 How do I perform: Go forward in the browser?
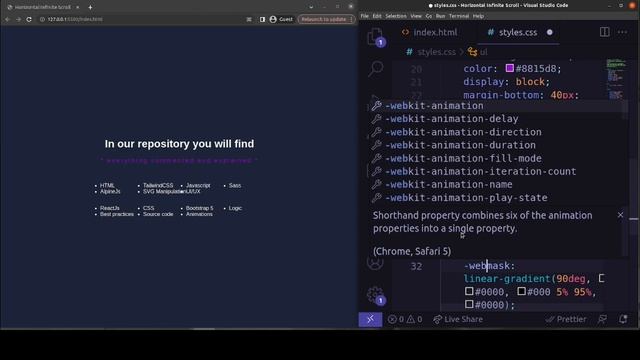pos(18,19)
